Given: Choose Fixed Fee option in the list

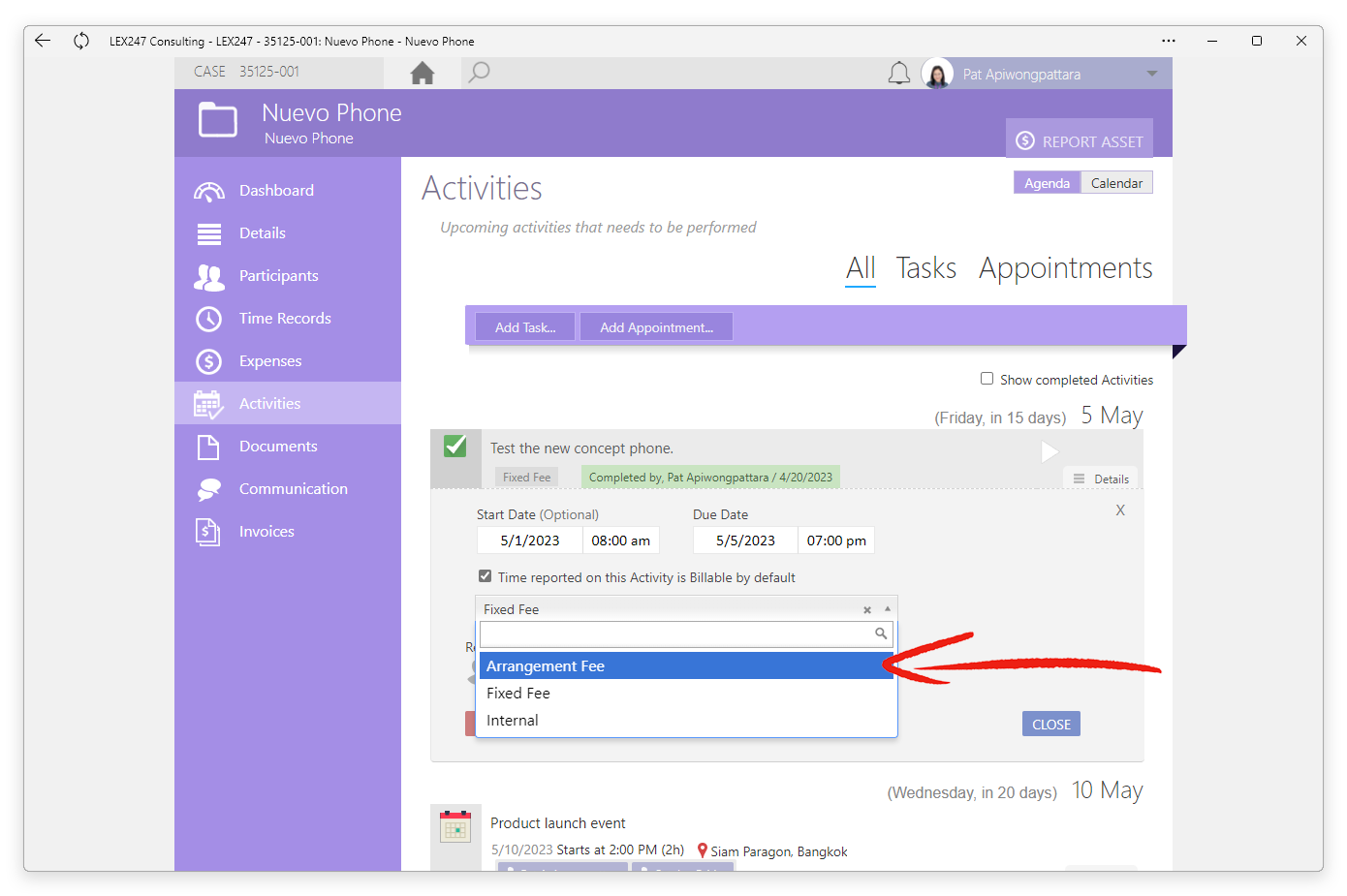Looking at the screenshot, I should (x=686, y=694).
